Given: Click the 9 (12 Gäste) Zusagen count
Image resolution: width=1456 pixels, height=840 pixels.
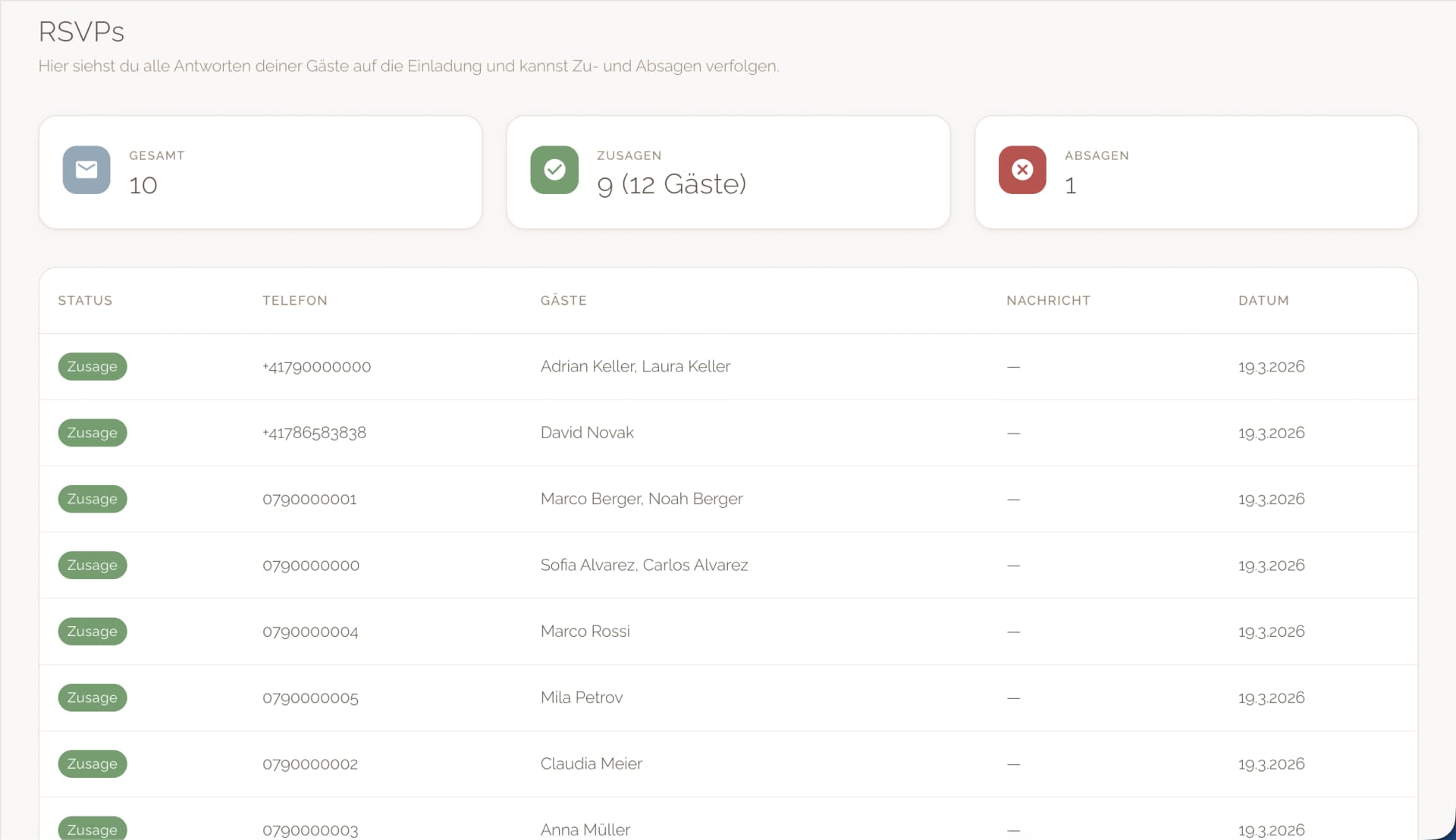Looking at the screenshot, I should click(671, 184).
